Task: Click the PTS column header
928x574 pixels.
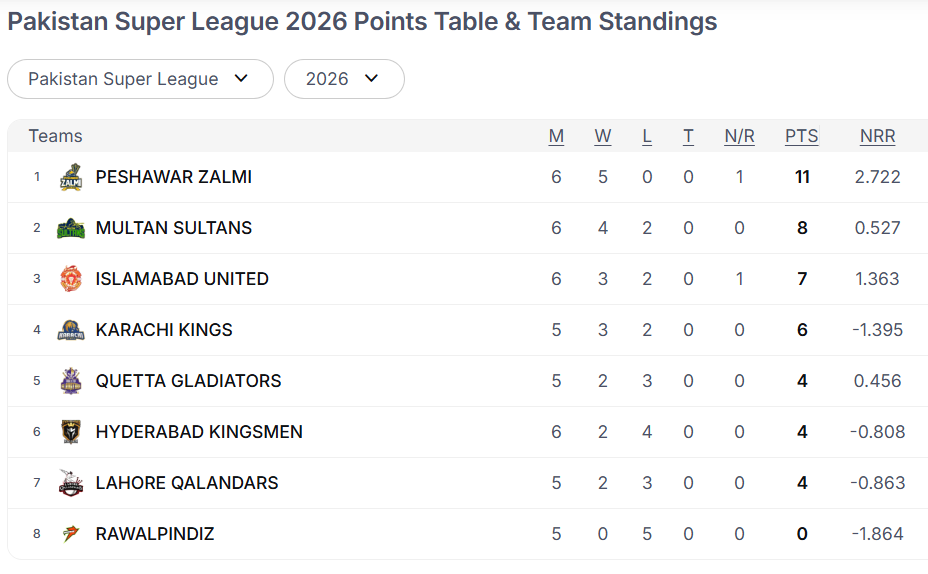Action: [801, 136]
